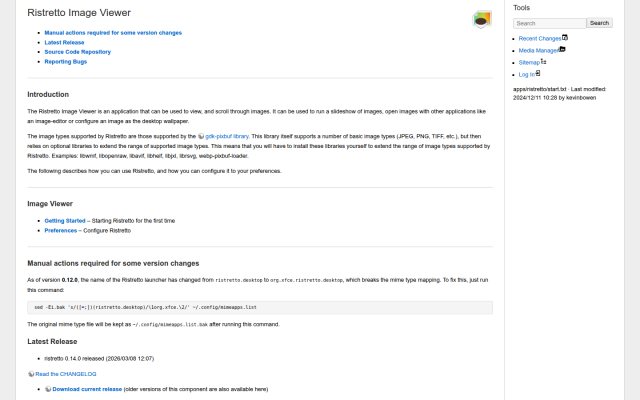Open the Media Manager link

539,51
